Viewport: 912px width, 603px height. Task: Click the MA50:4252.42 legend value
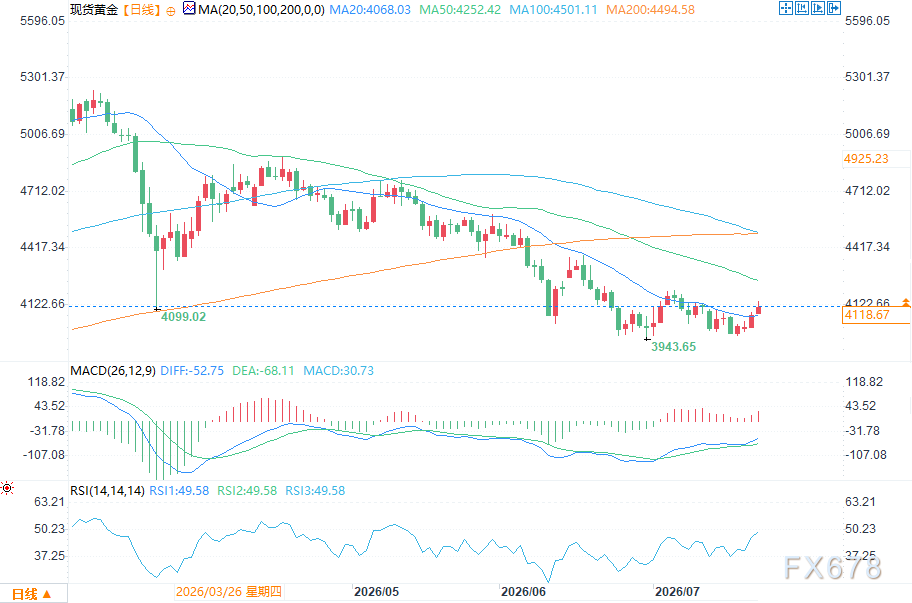coord(460,9)
